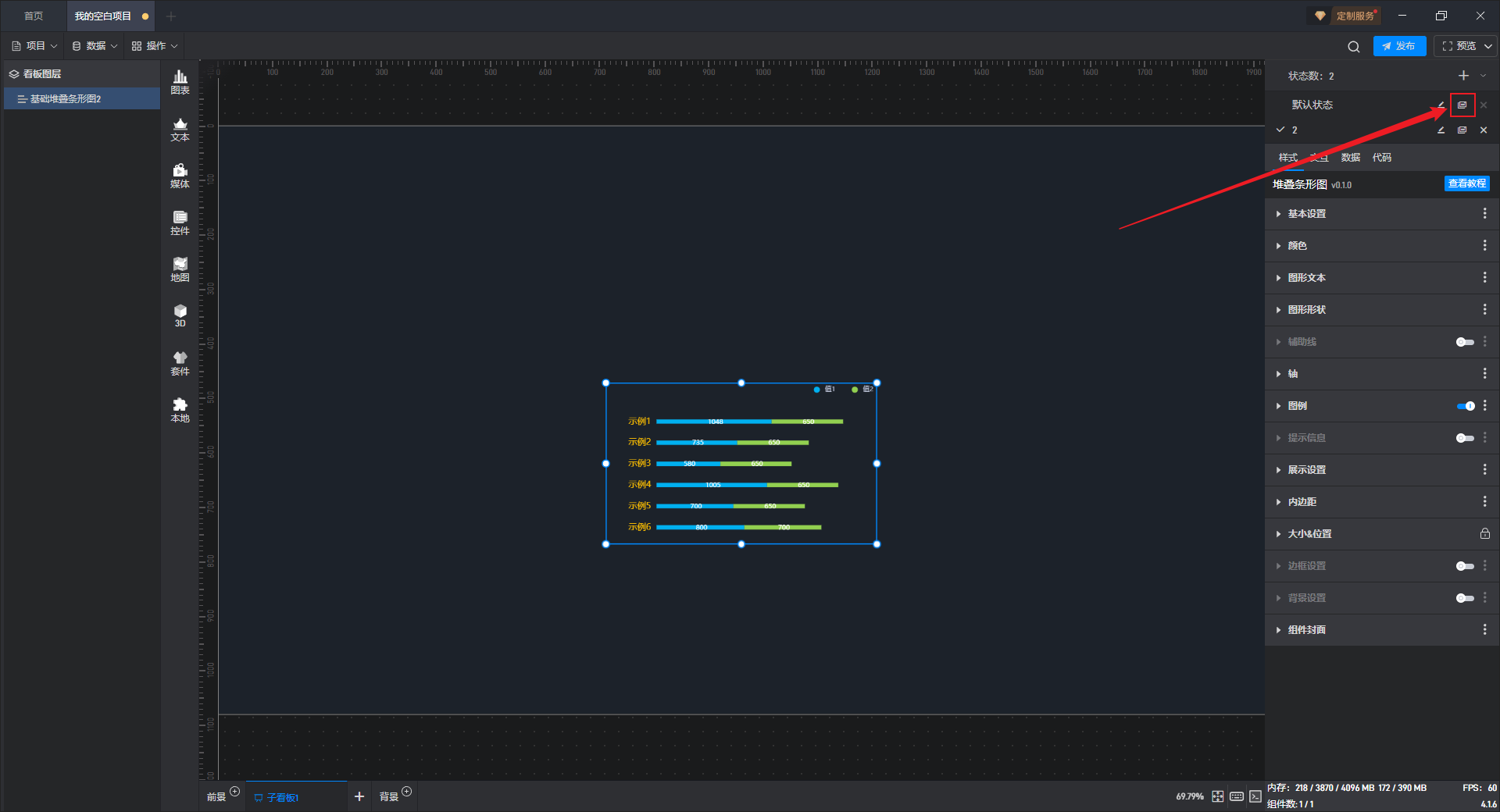Click the 发布 publish button

point(1399,46)
